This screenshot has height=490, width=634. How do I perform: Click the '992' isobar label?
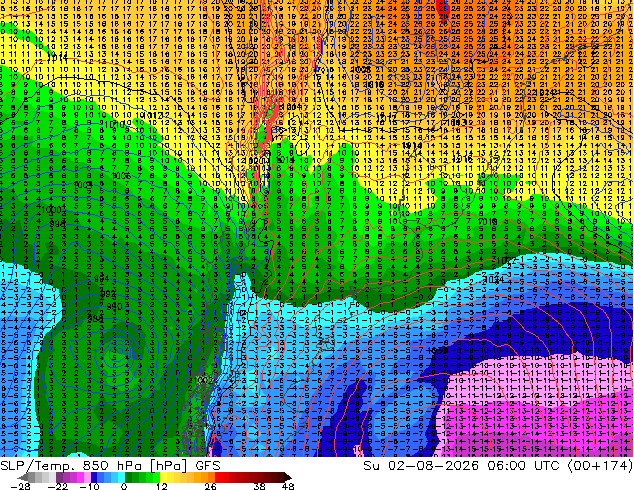coord(108,294)
